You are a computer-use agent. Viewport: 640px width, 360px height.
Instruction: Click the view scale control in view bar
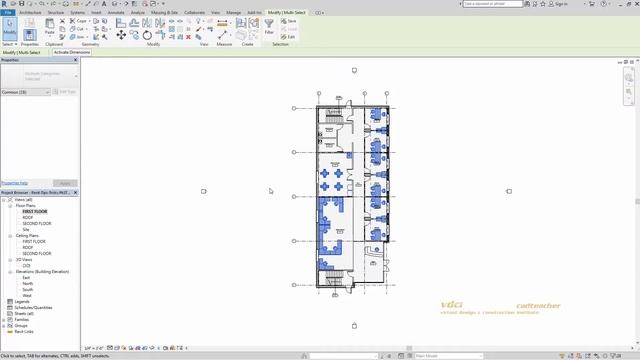coord(94,348)
